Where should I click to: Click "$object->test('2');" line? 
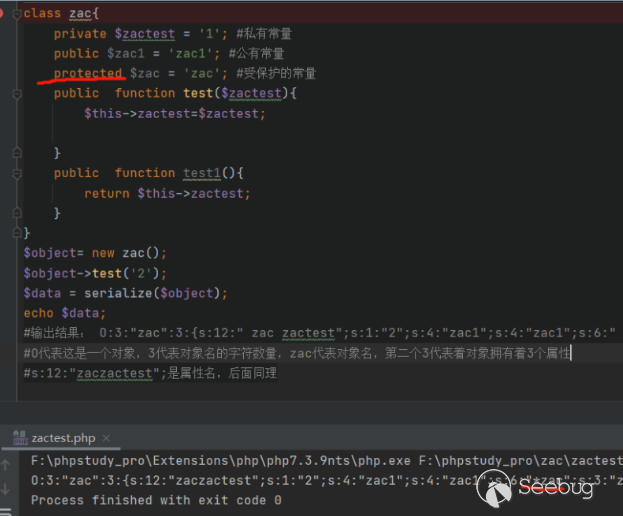pyautogui.click(x=95, y=273)
